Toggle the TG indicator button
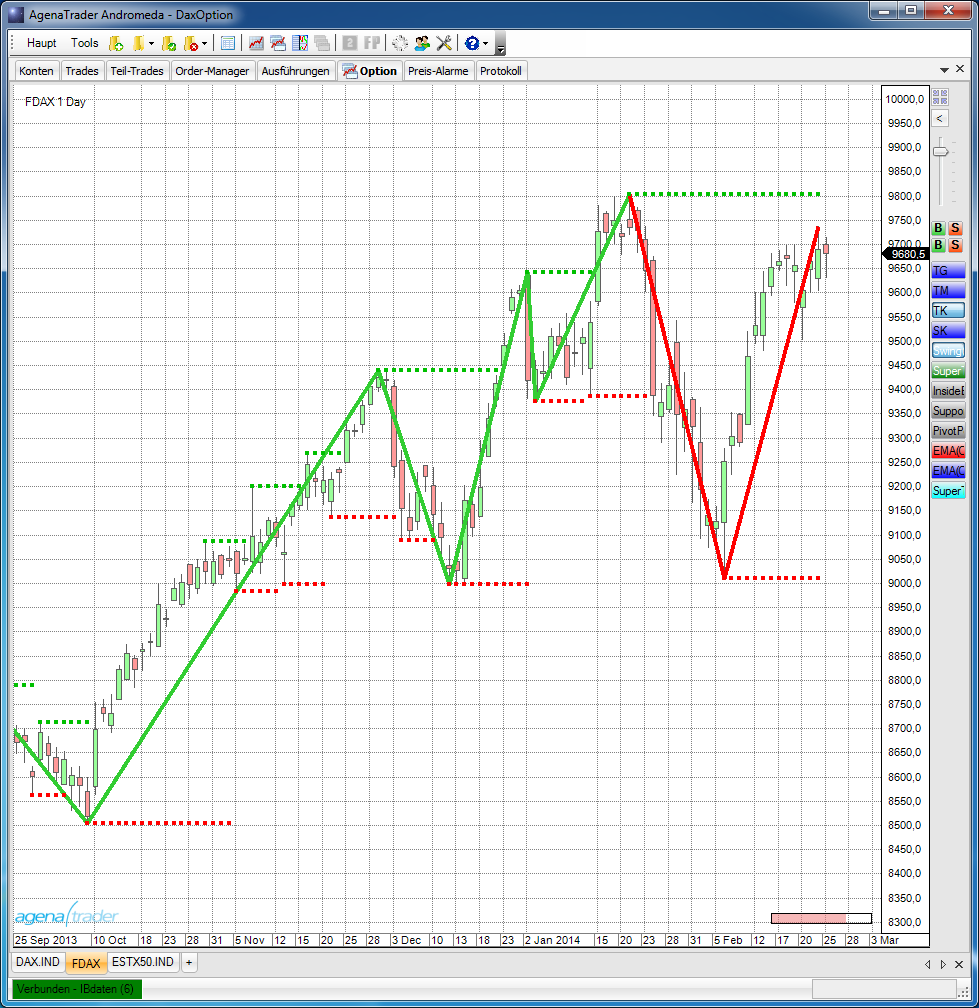 (x=946, y=271)
